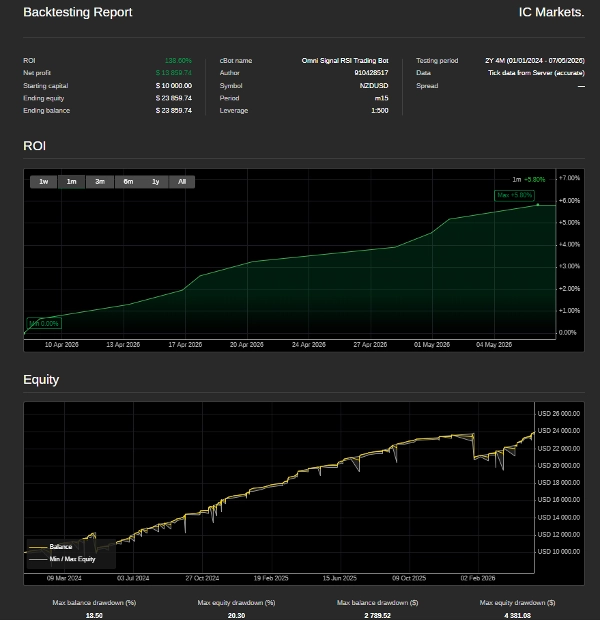Toggle the Balance legend entry

51,547
